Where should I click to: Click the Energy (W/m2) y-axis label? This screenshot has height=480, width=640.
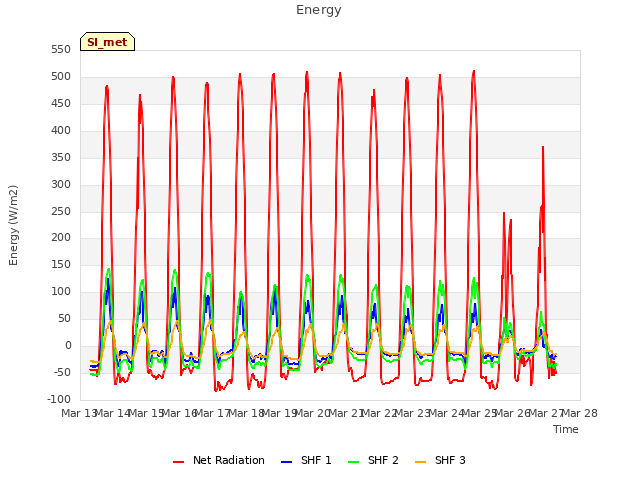13,225
